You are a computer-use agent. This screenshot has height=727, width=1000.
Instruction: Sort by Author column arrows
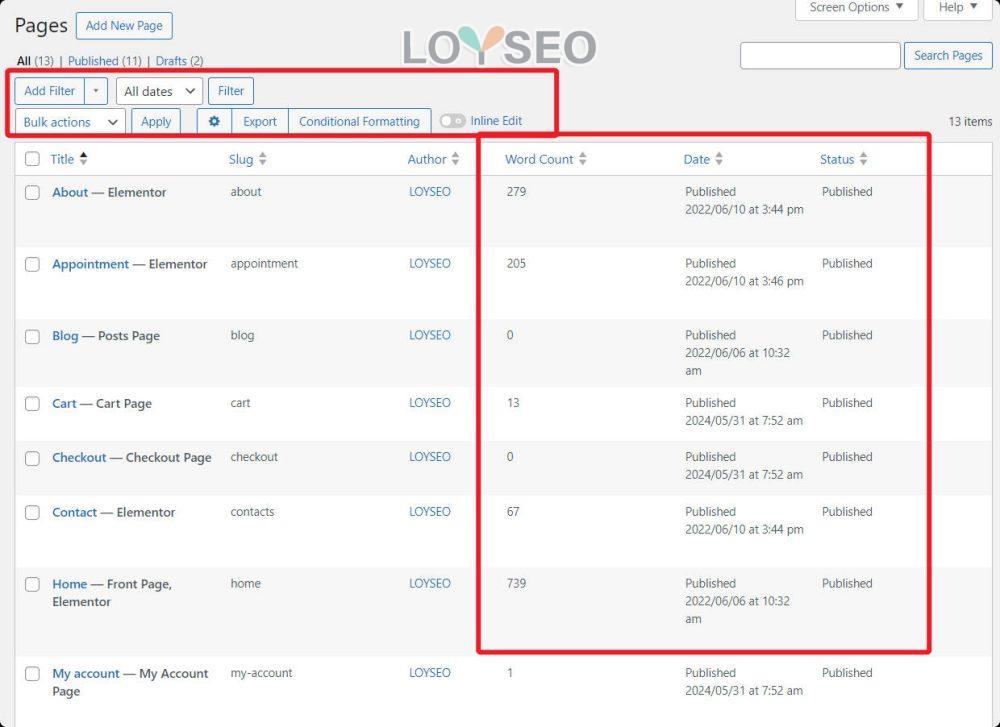point(455,159)
